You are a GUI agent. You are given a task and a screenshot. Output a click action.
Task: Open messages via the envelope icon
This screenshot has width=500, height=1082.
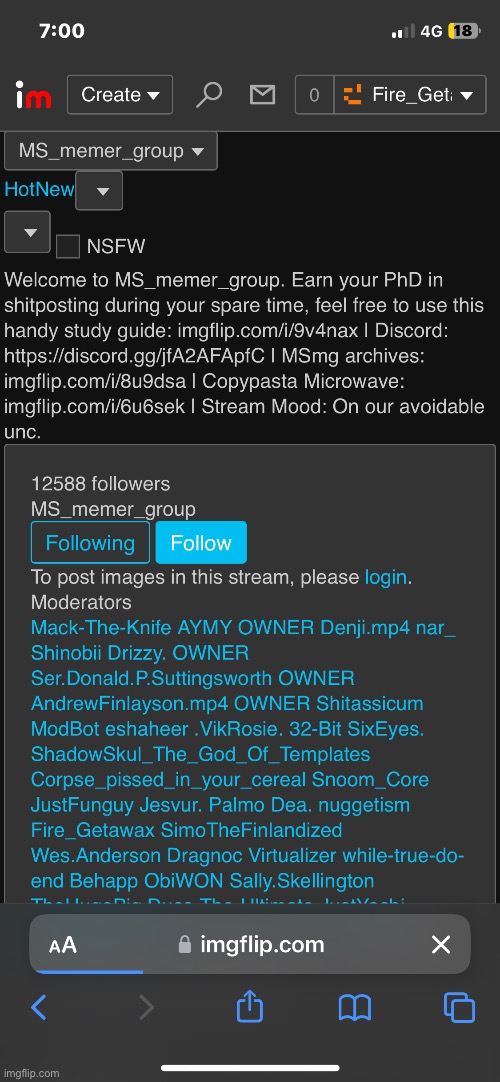(x=262, y=95)
